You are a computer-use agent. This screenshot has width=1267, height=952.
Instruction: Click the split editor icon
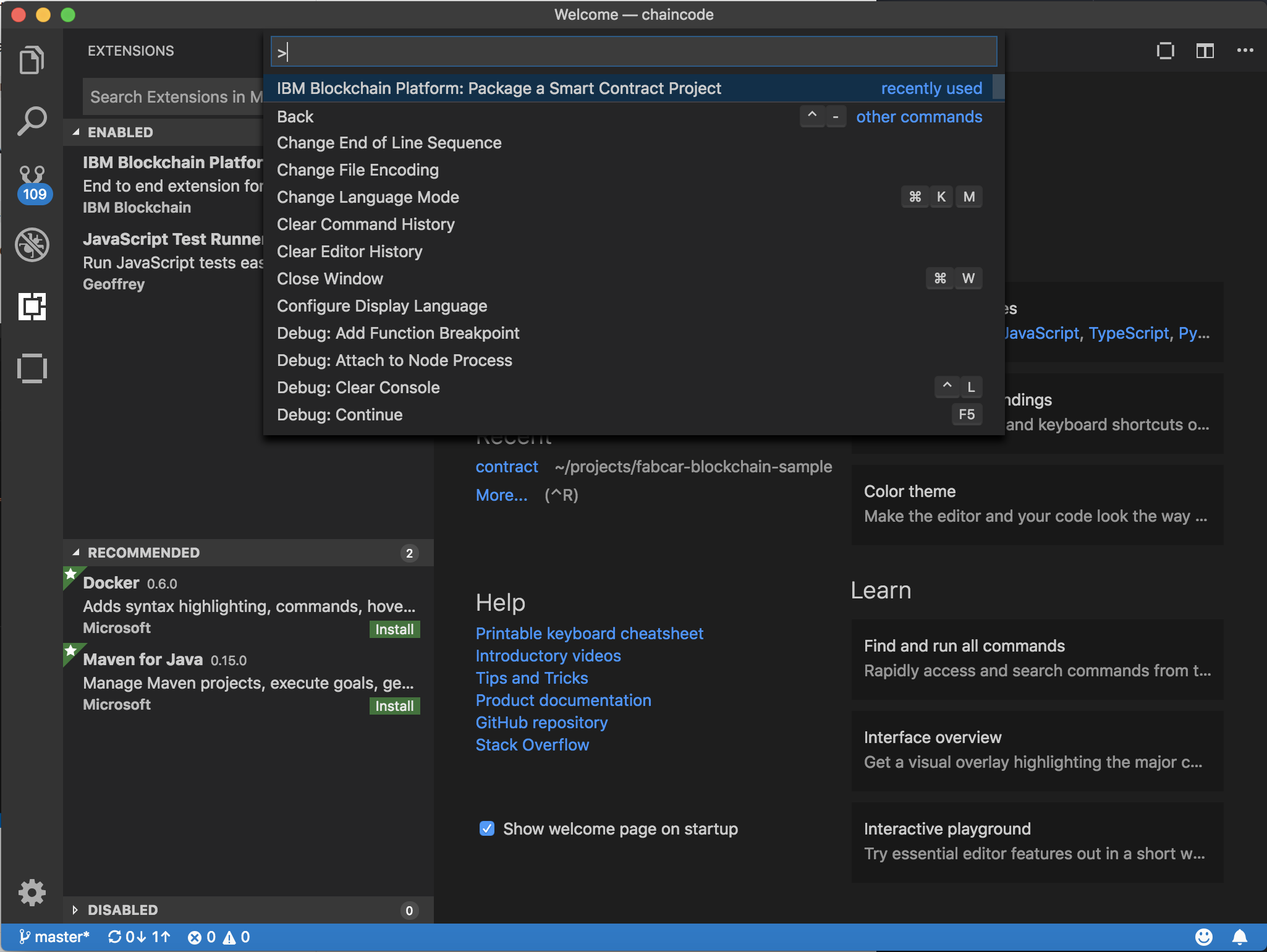[x=1205, y=51]
